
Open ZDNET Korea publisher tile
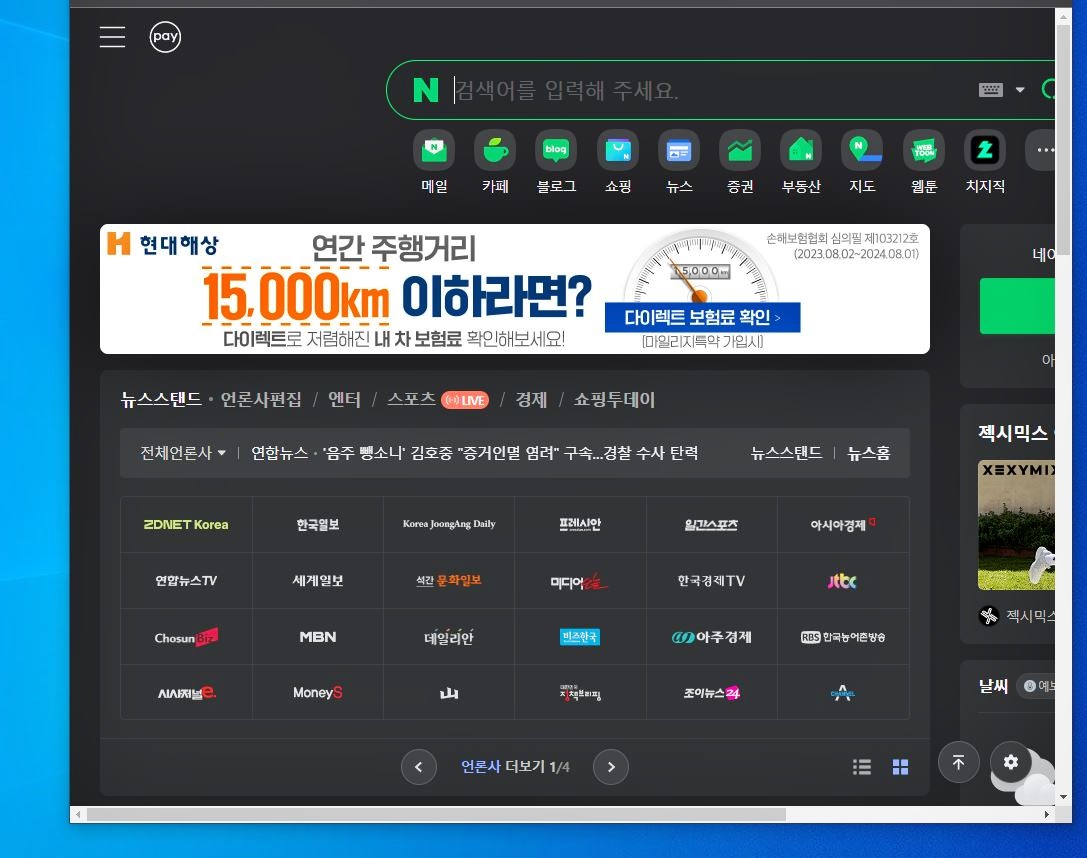click(186, 525)
